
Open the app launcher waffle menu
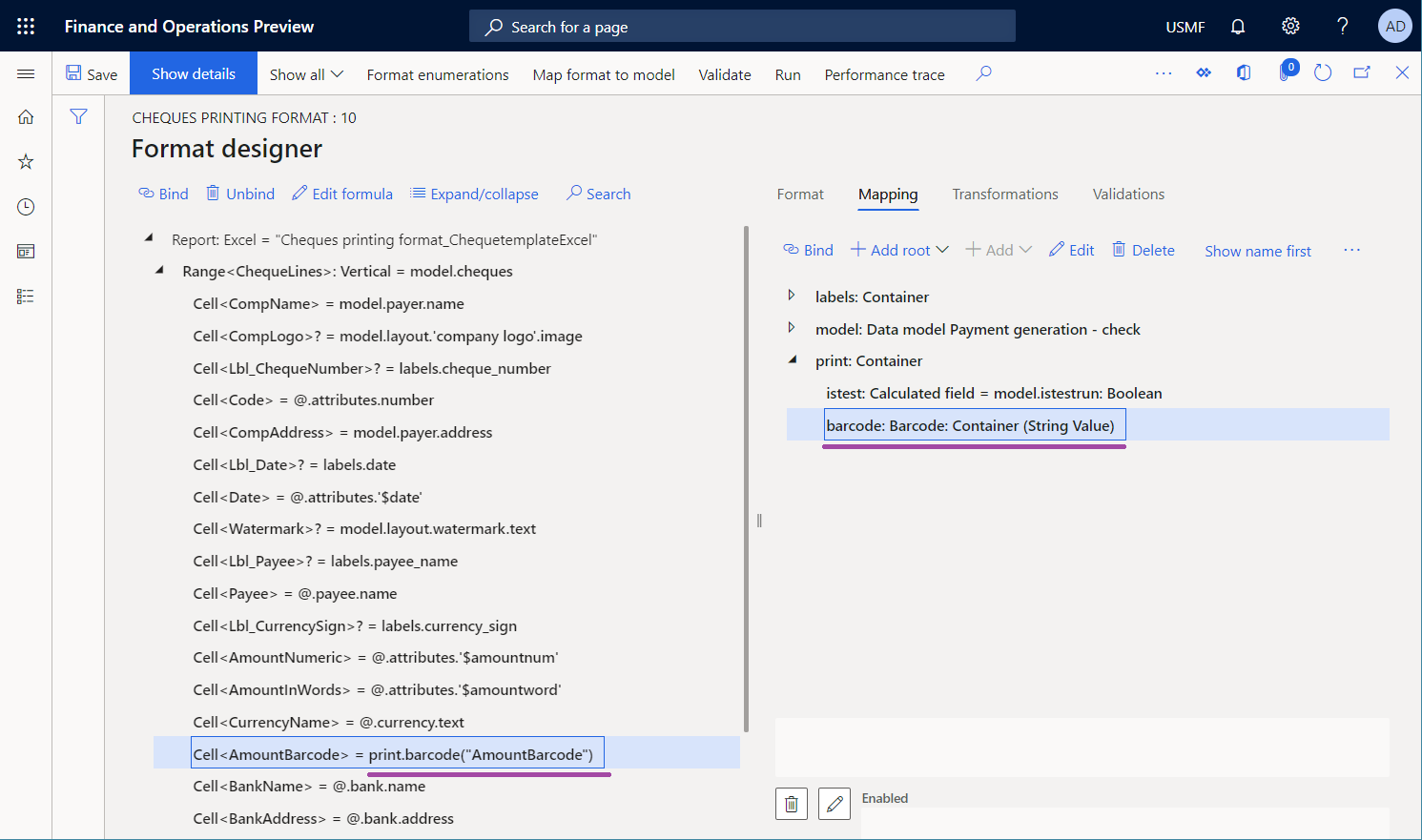(x=26, y=26)
